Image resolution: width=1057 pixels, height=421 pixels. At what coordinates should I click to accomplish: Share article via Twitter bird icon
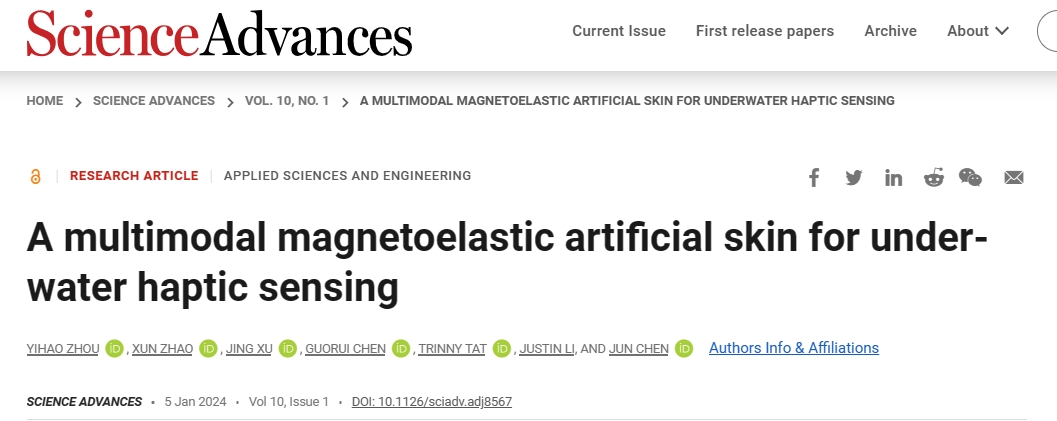click(853, 178)
